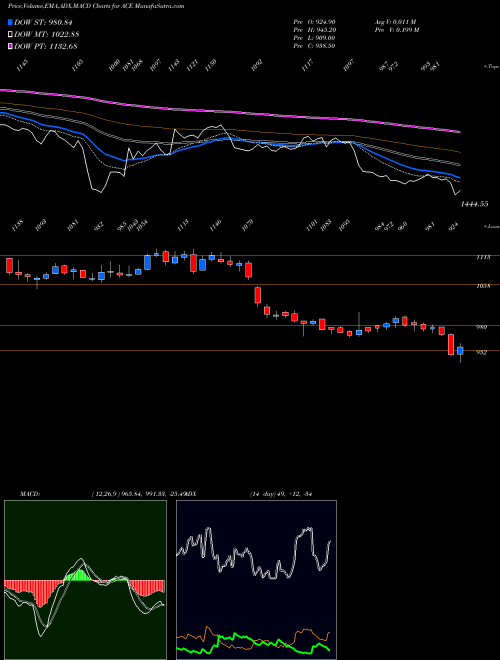Click the 980 price level label
The width and height of the screenshot is (500, 660).
click(483, 327)
